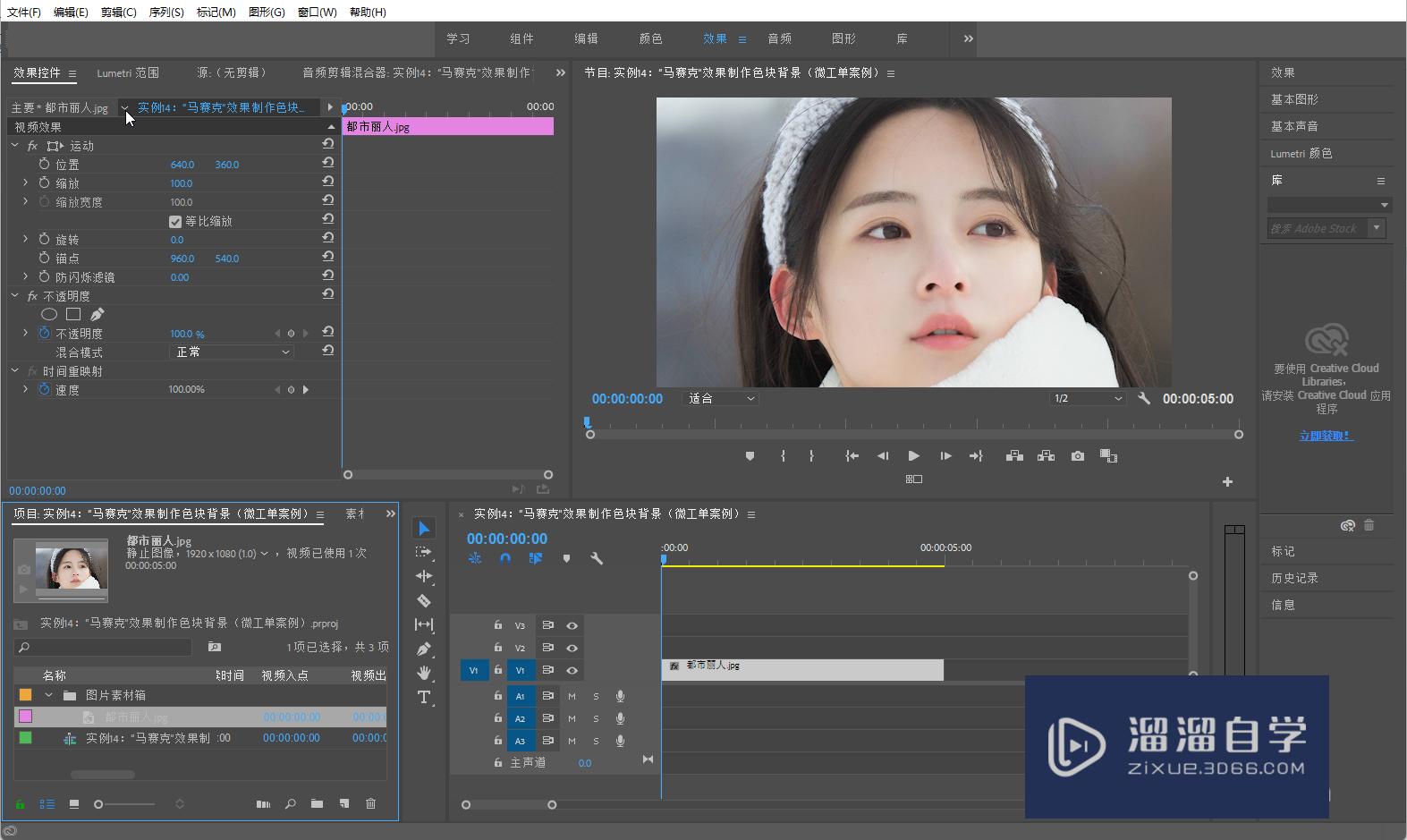This screenshot has height=840, width=1407.
Task: Select the Pen tool in tools panel
Action: [424, 649]
